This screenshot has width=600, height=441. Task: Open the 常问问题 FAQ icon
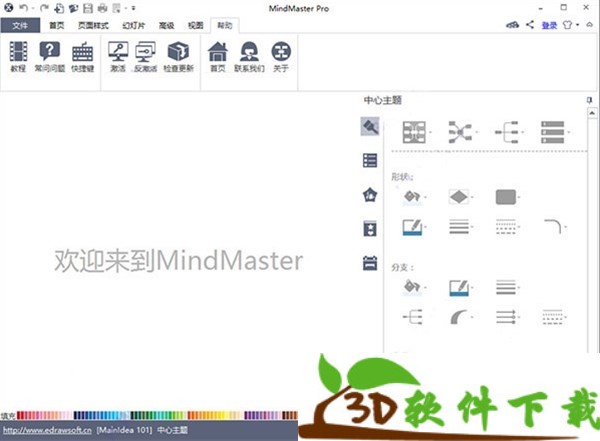50,56
